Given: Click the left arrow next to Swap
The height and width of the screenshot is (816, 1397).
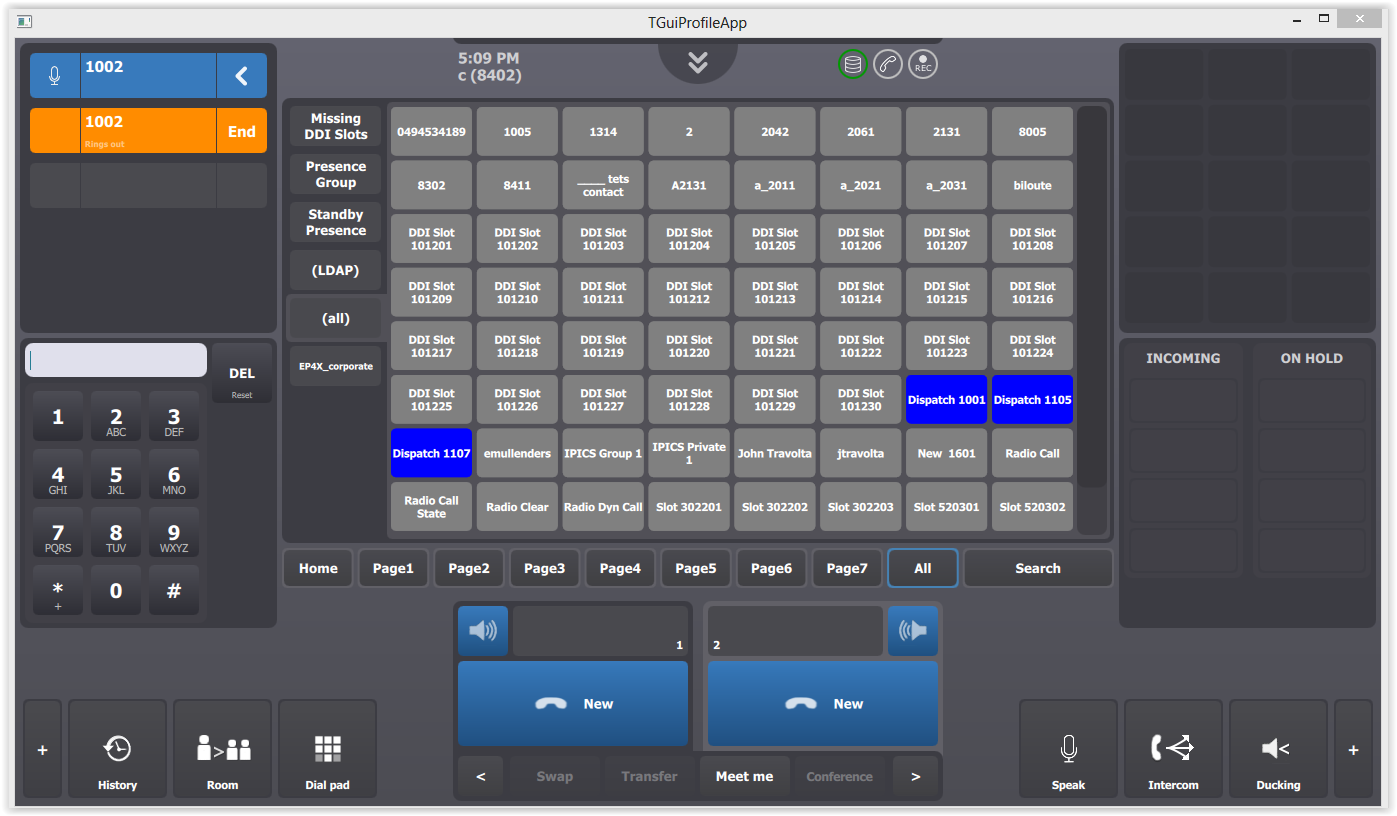Looking at the screenshot, I should click(482, 777).
